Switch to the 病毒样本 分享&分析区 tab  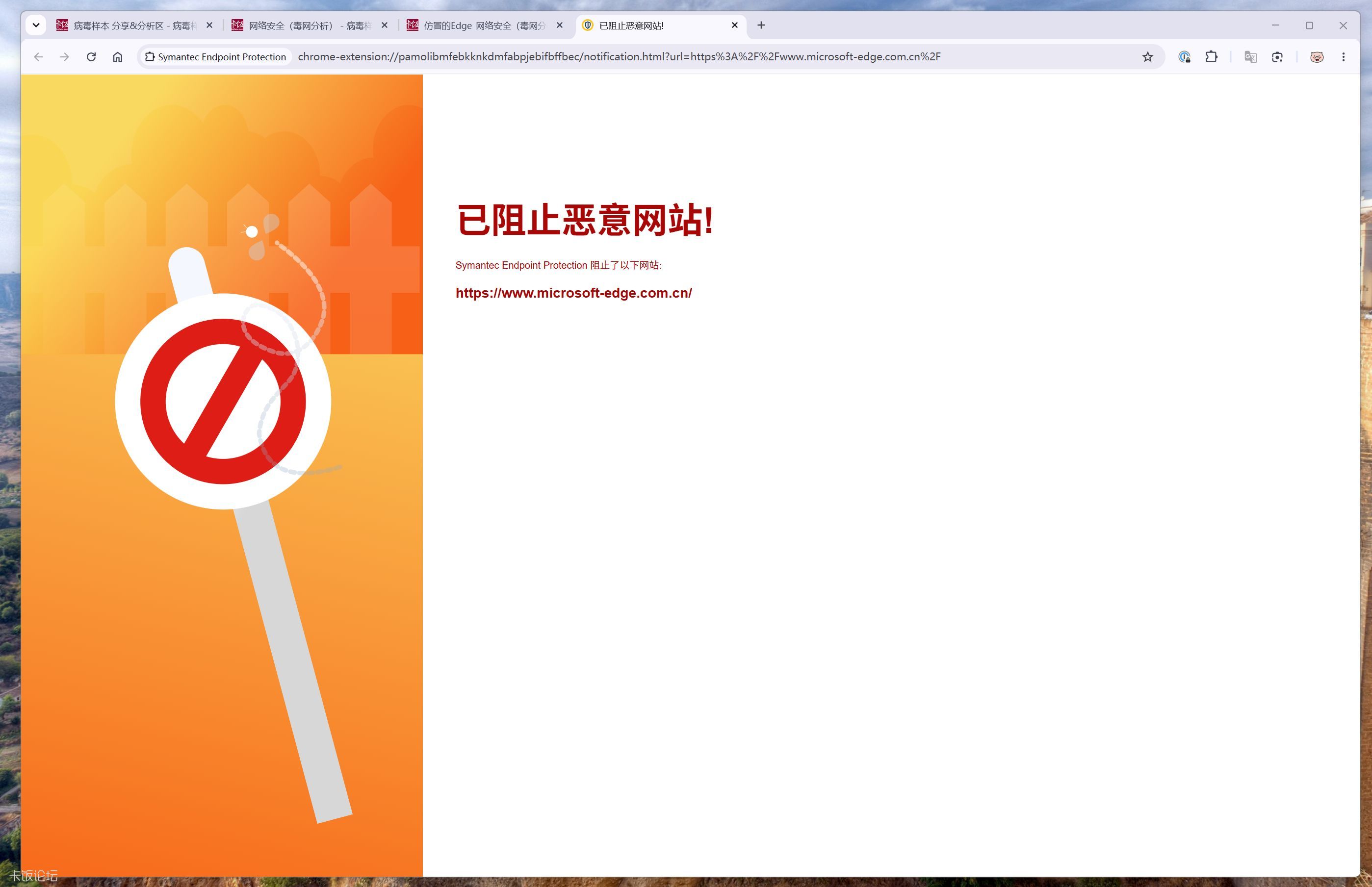coord(134,25)
